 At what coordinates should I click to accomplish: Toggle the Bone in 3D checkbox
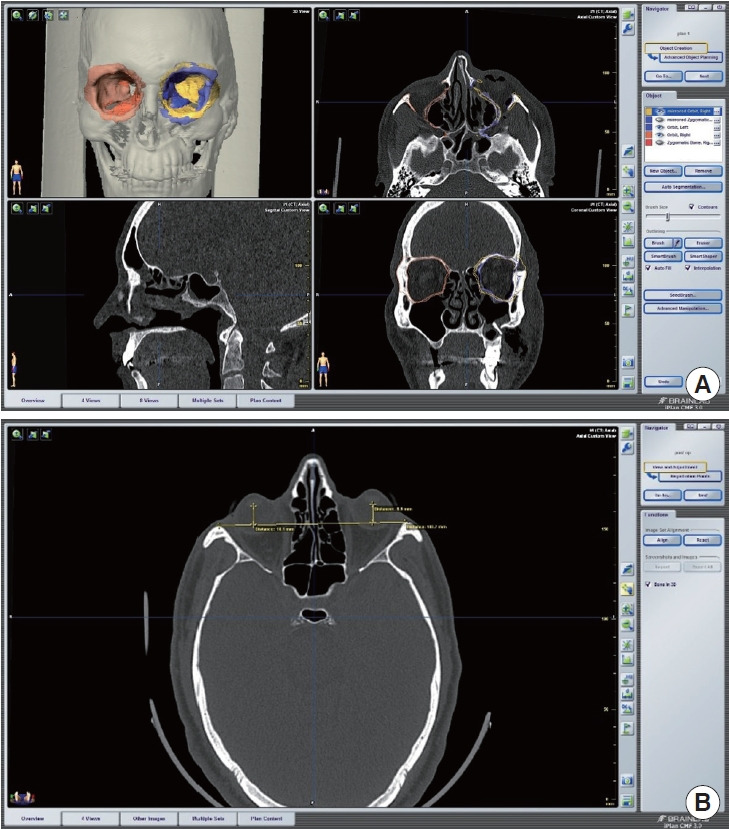[x=650, y=583]
